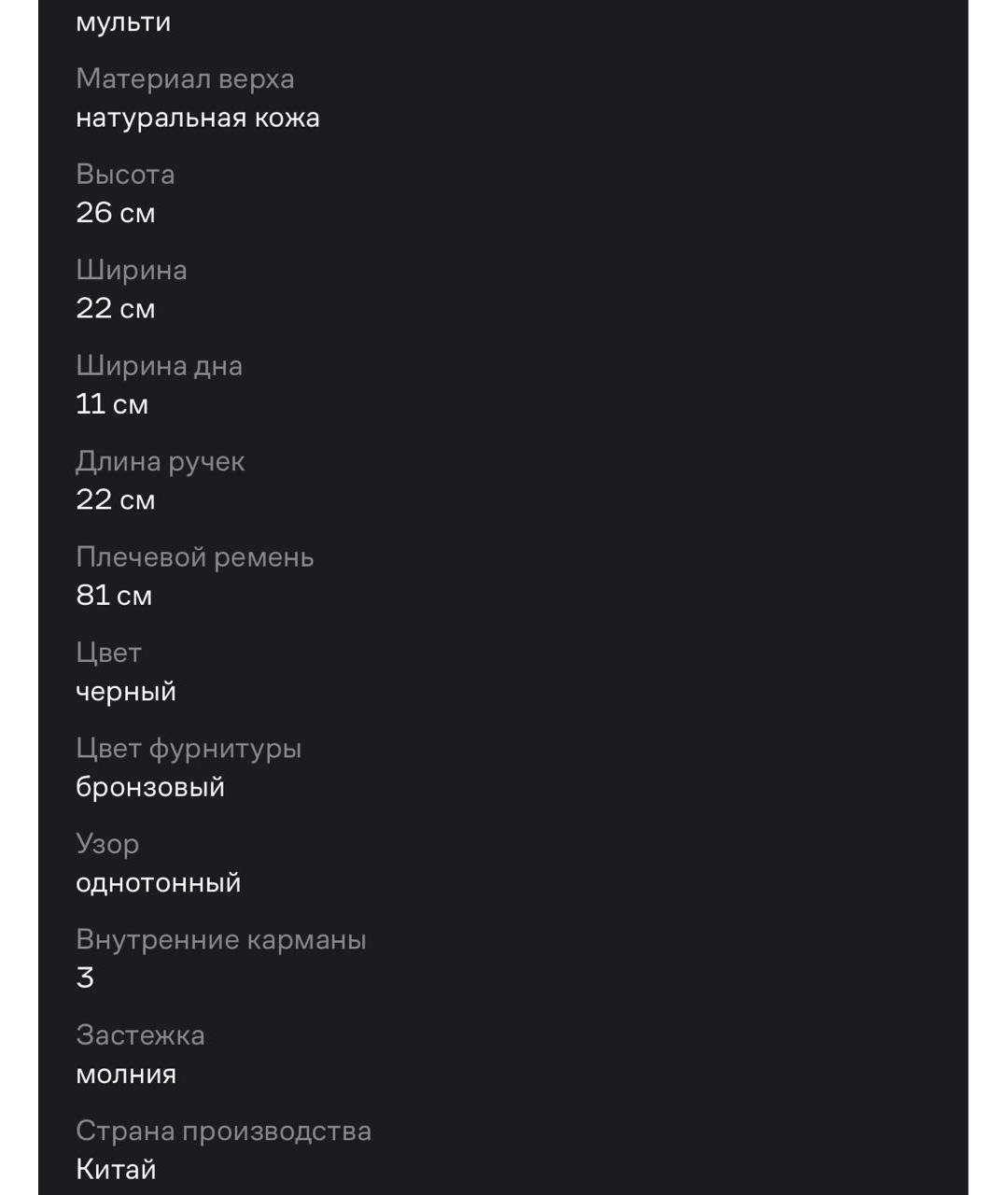Click the 'Узор' attribute label

coord(107,844)
